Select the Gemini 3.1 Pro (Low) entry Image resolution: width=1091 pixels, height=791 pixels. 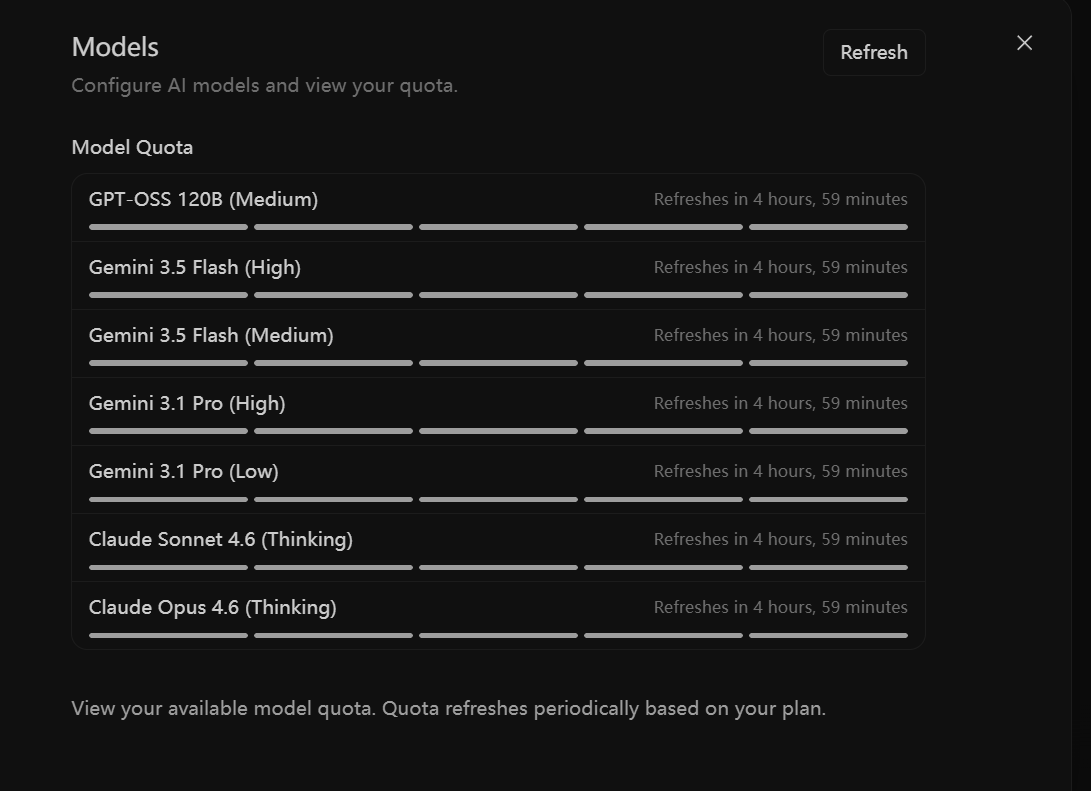pyautogui.click(x=498, y=480)
